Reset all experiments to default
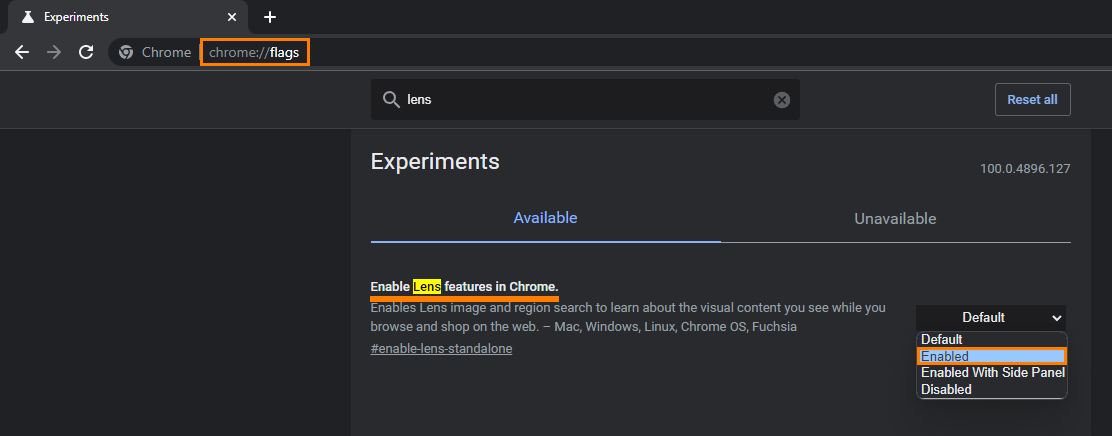Viewport: 1112px width, 436px height. (1033, 99)
